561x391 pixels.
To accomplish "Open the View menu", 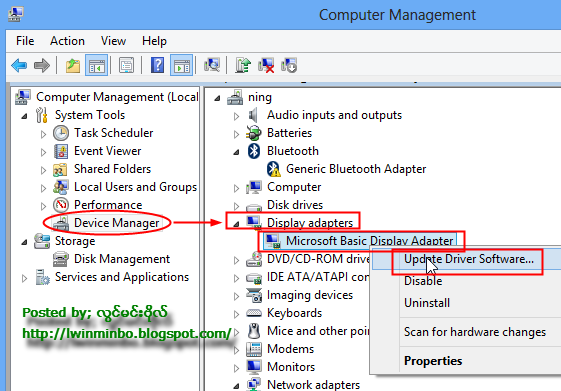I will pyautogui.click(x=113, y=41).
